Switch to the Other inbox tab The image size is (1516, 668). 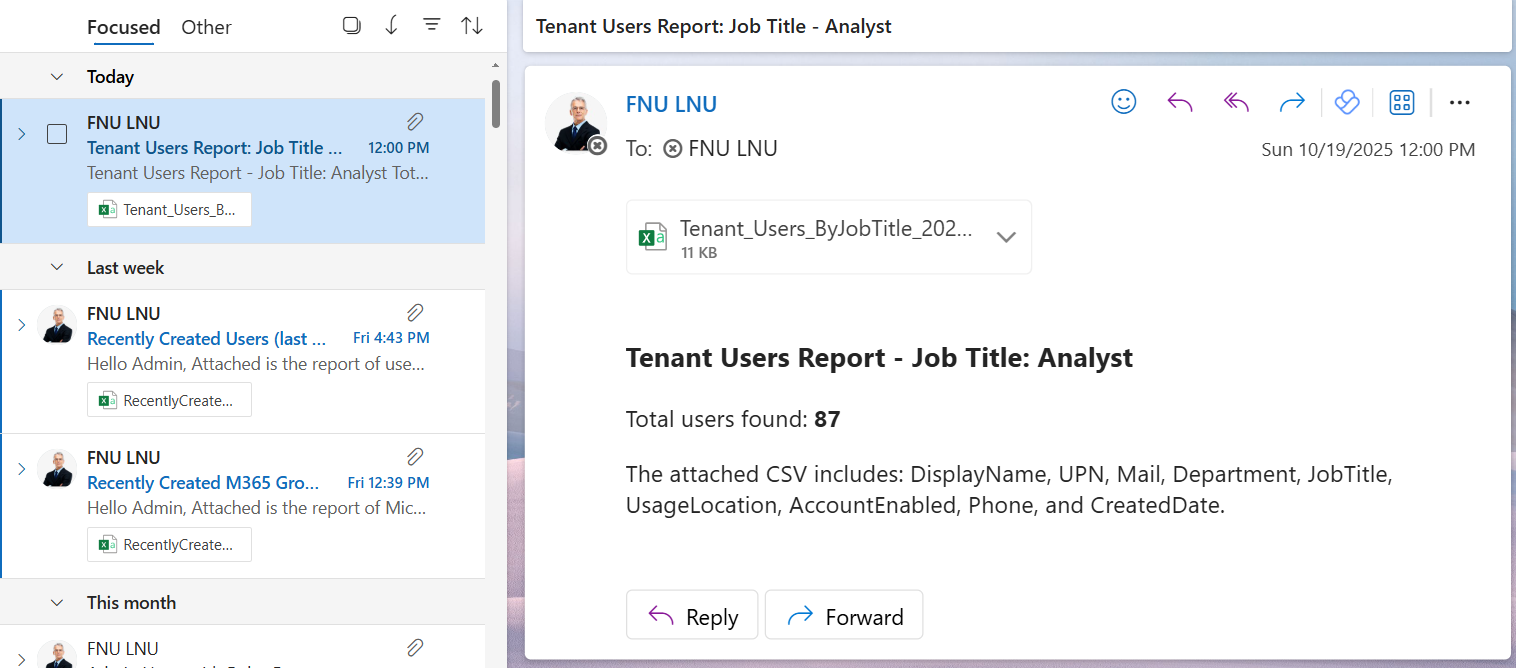[x=206, y=27]
